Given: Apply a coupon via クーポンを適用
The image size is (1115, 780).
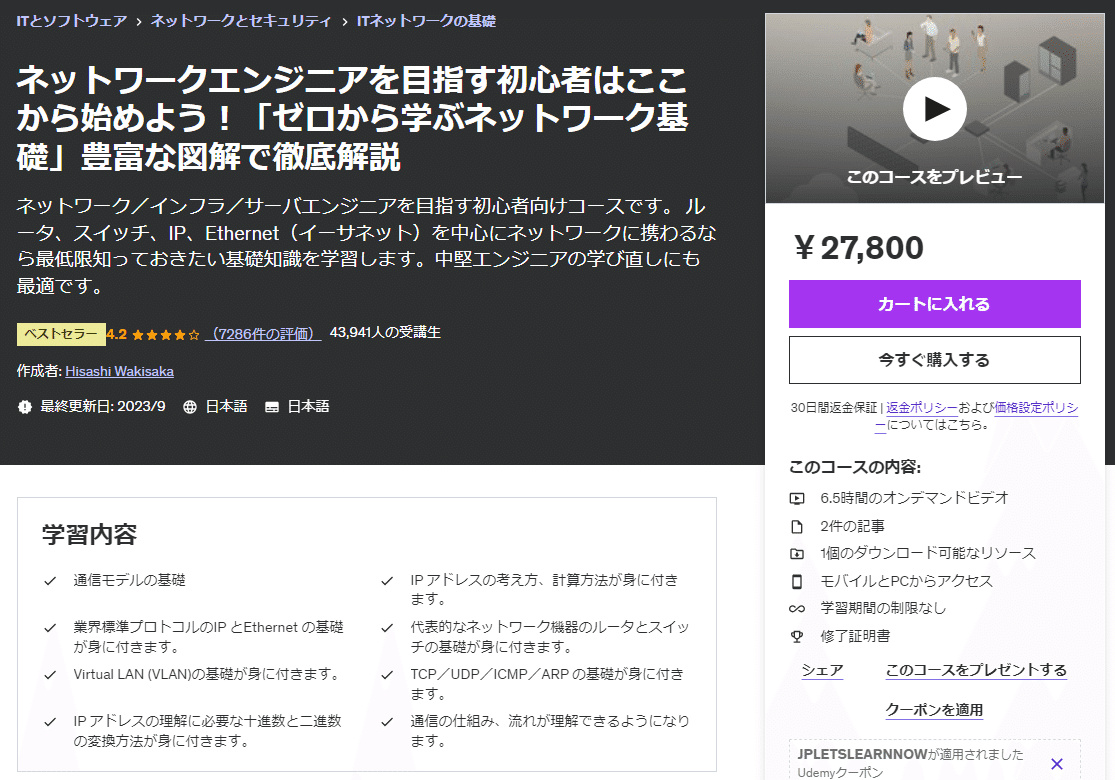Looking at the screenshot, I should tap(934, 709).
